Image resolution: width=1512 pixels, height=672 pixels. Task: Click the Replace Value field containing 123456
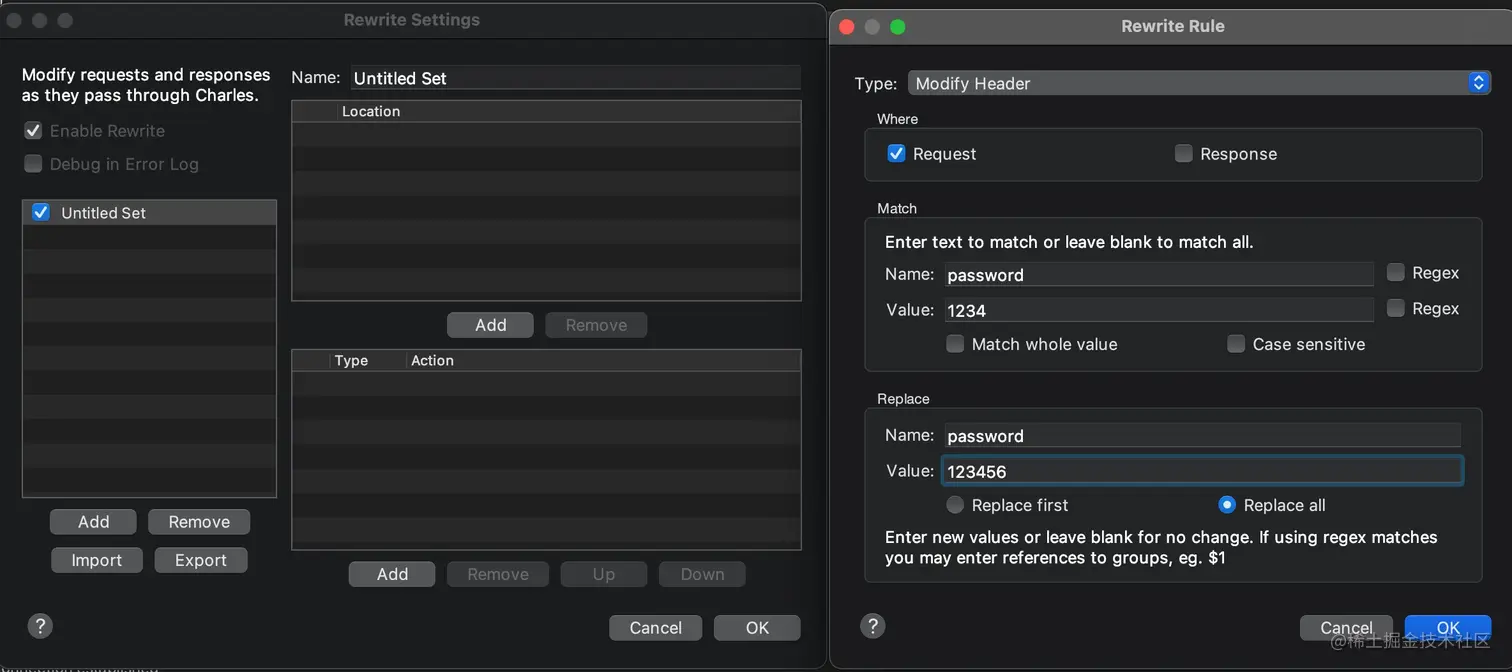1201,471
